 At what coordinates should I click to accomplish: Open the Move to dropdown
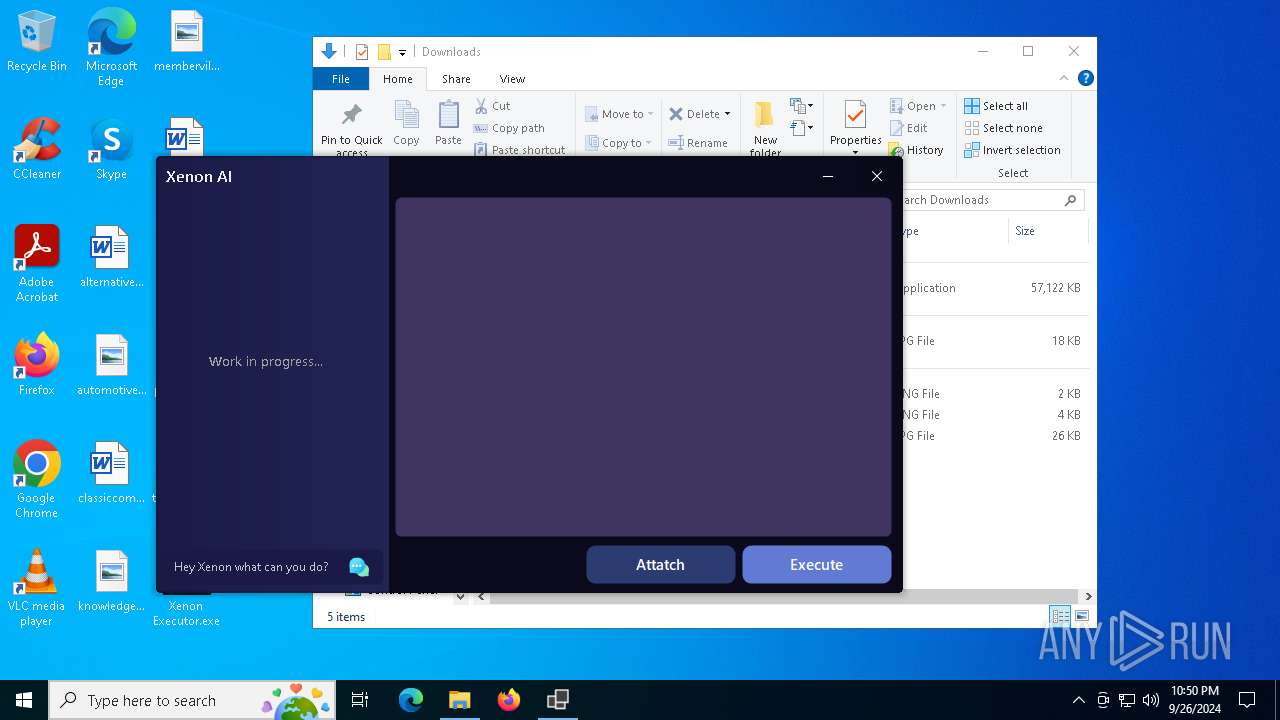coord(619,114)
